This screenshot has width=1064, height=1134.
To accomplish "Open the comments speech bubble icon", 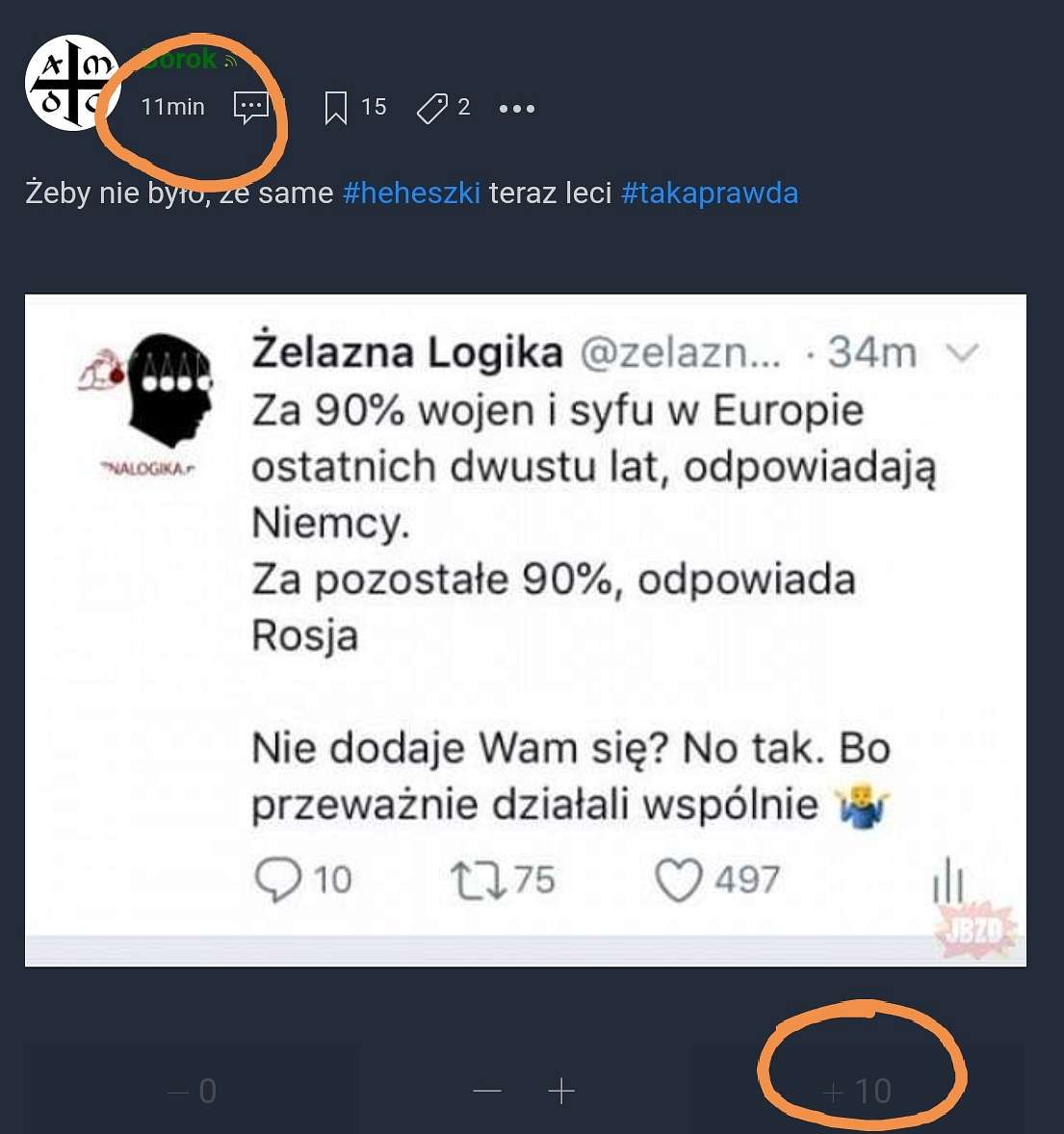I will pyautogui.click(x=251, y=108).
